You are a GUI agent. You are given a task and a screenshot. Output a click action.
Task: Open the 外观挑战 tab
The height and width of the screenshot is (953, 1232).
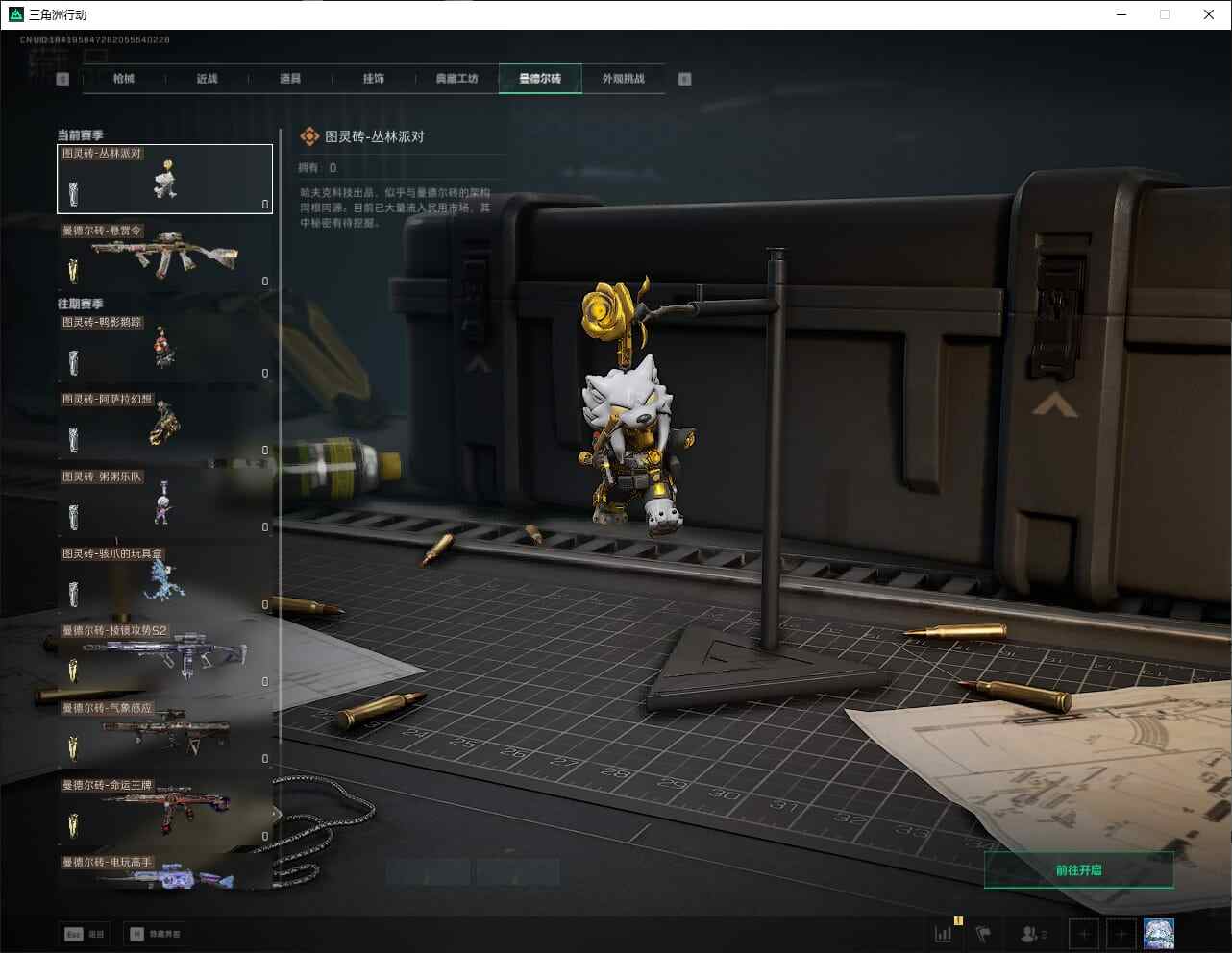click(x=624, y=79)
